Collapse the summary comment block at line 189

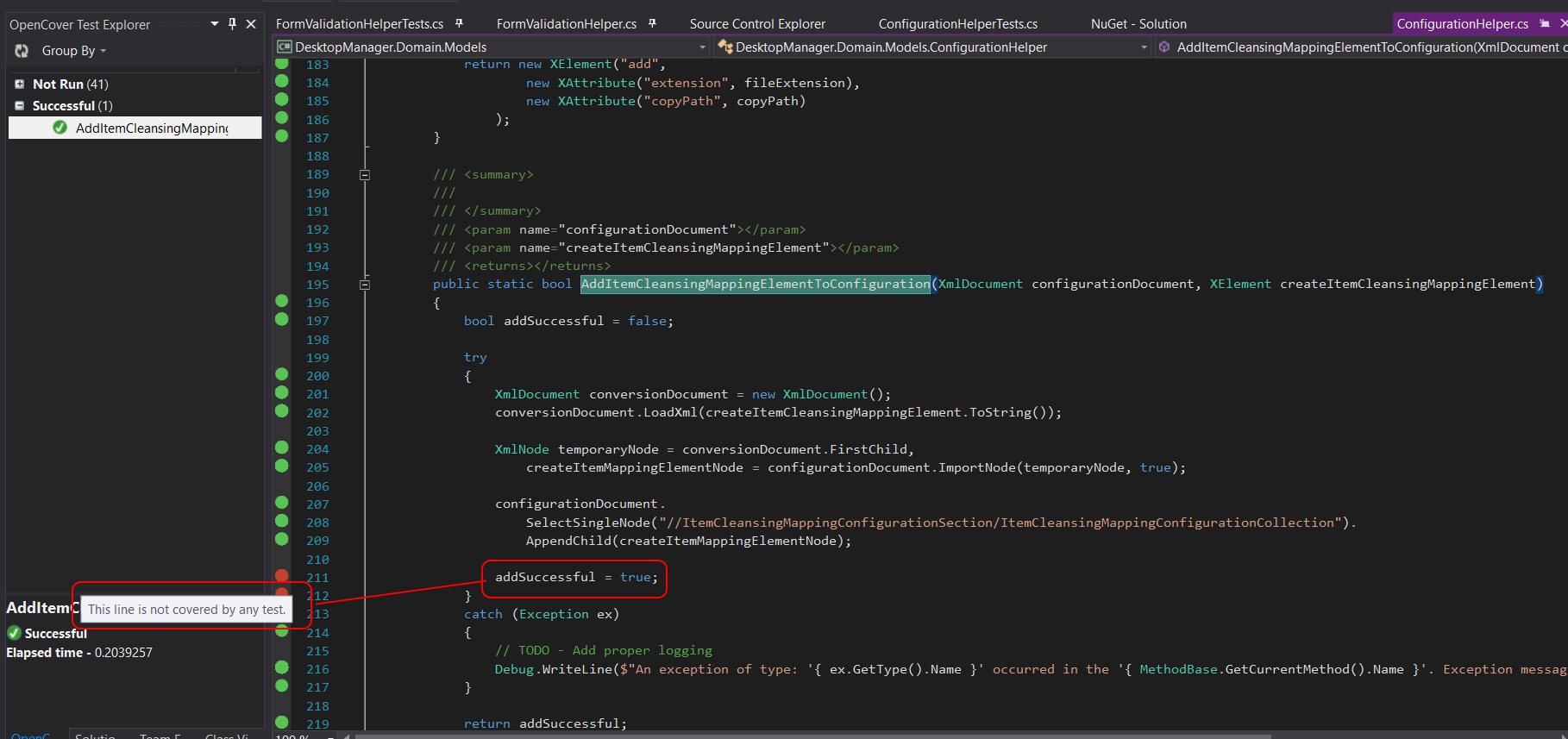point(365,175)
